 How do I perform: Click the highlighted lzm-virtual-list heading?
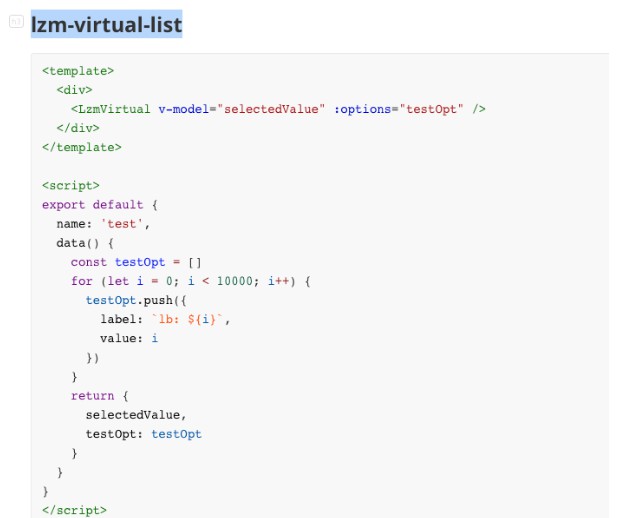[106, 24]
